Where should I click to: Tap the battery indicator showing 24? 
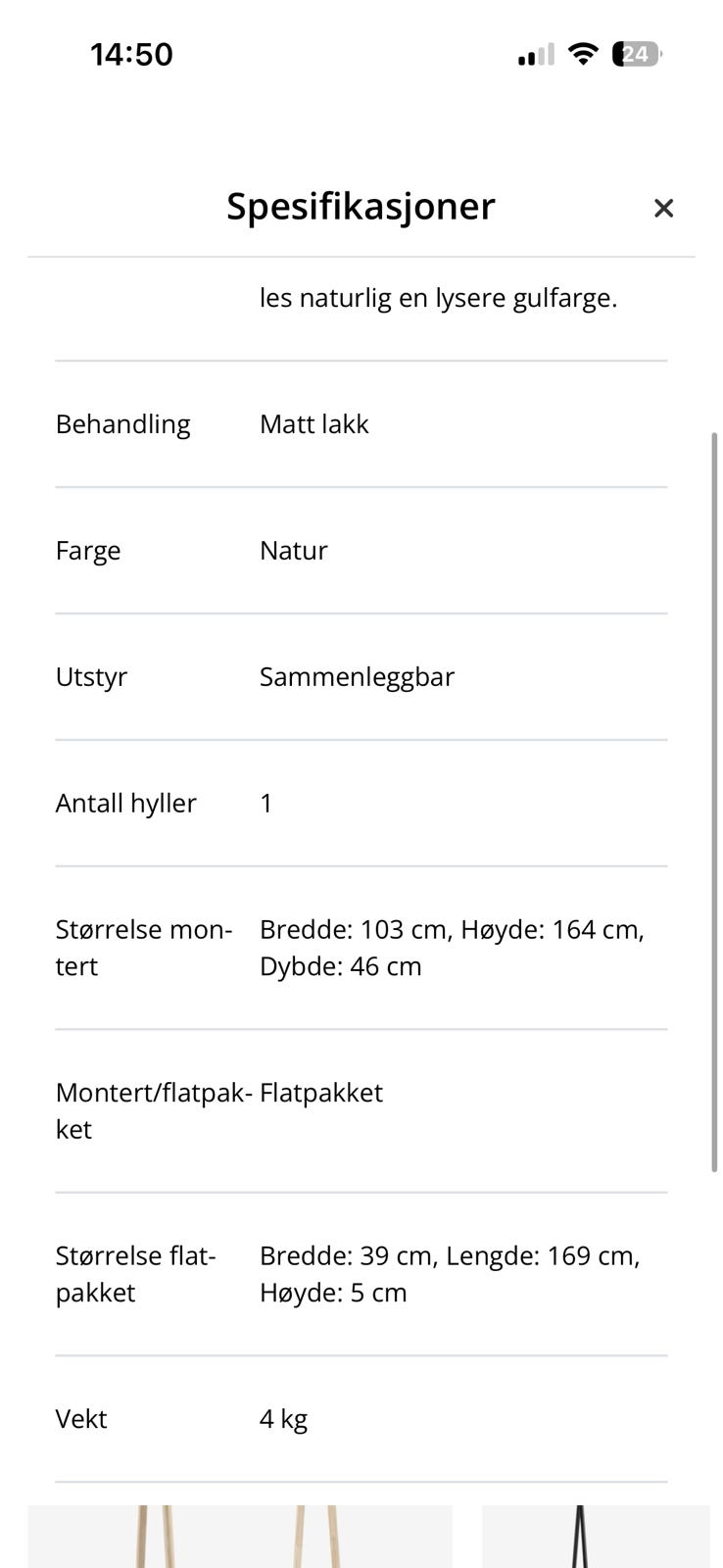point(637,54)
